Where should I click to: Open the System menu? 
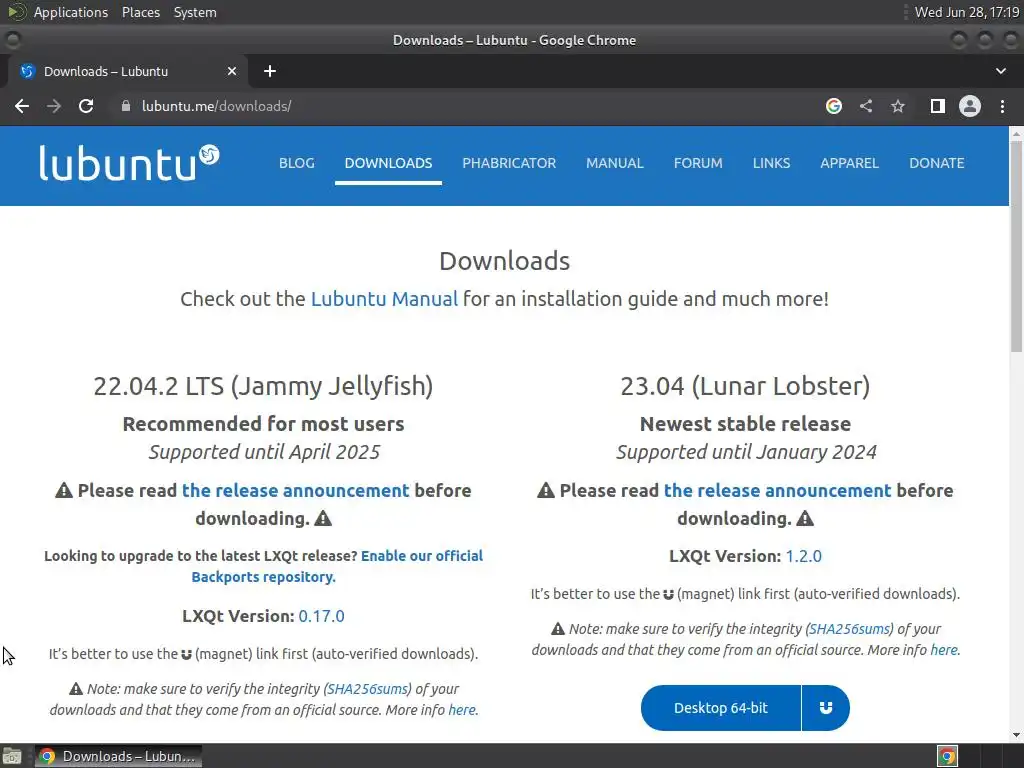[195, 12]
